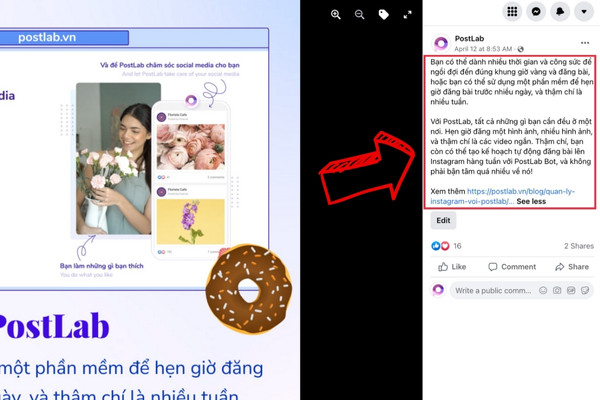Viewport: 600px width, 400px height.
Task: Open the postlab.vn blog link
Action: coord(502,196)
